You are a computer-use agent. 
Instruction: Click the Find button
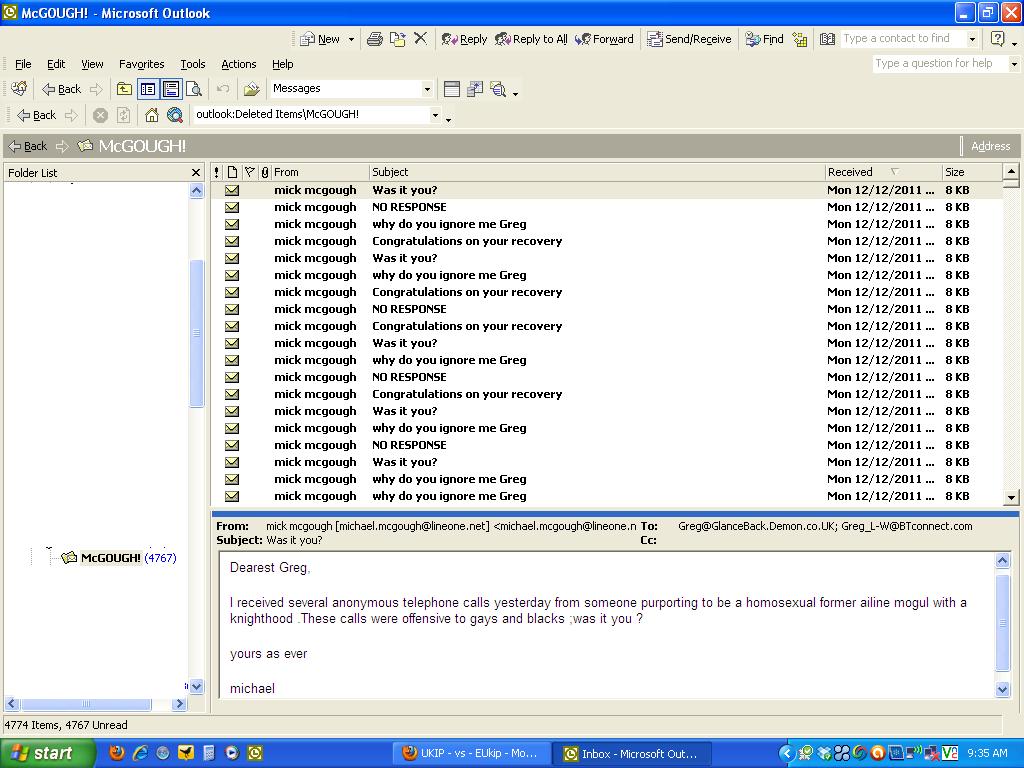point(764,39)
